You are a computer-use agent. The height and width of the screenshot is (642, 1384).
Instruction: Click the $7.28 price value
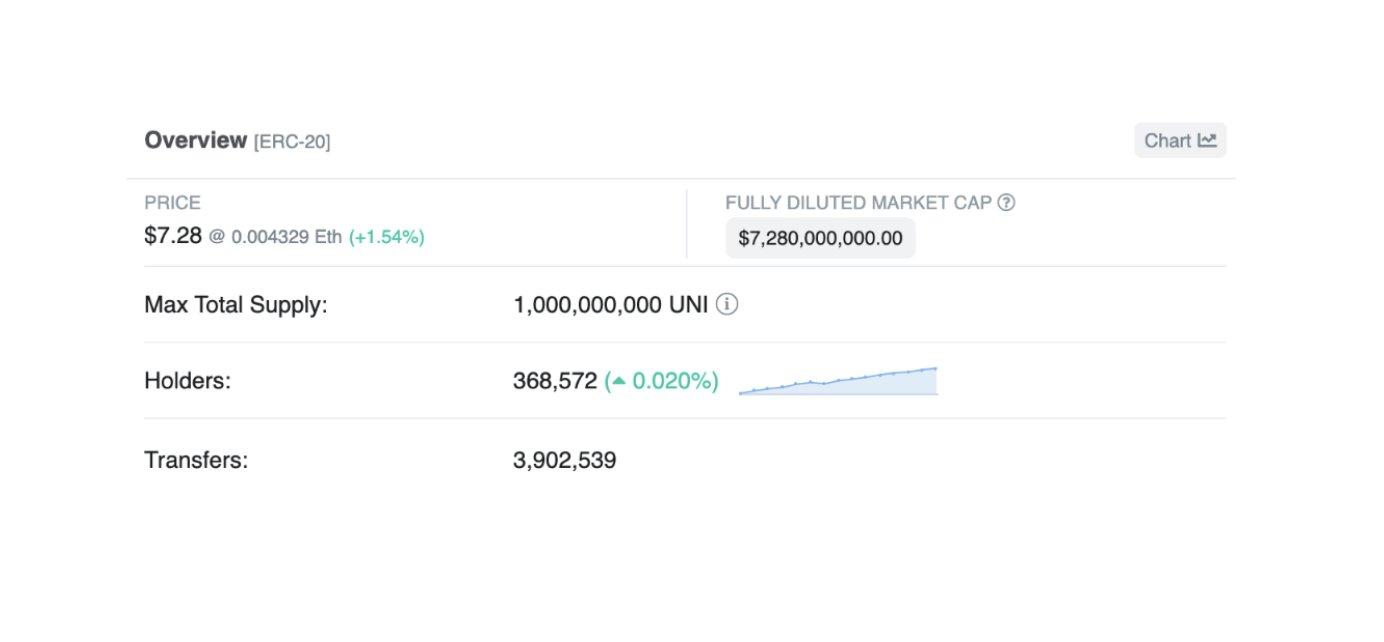pos(173,236)
